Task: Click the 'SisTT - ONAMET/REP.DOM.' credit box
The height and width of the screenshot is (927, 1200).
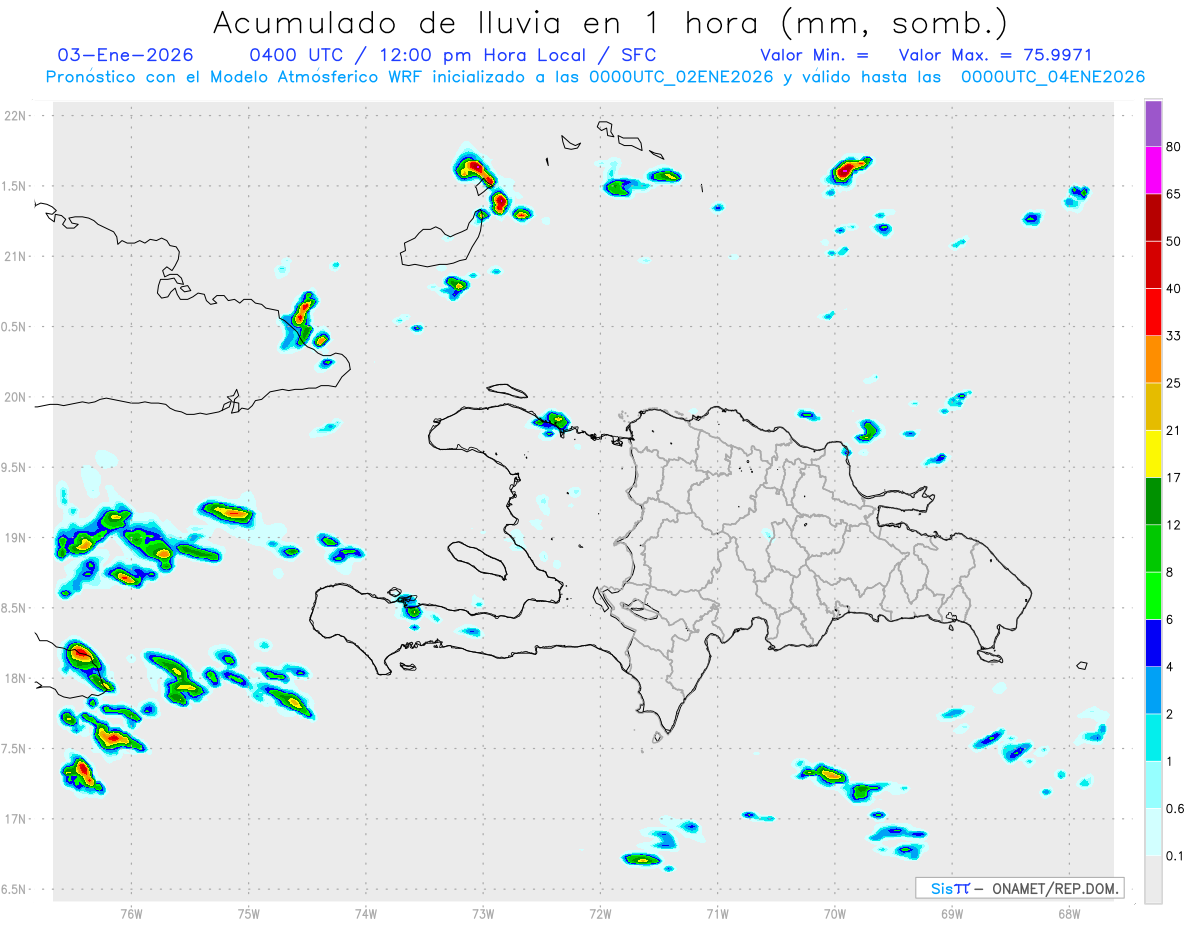Action: (1020, 888)
